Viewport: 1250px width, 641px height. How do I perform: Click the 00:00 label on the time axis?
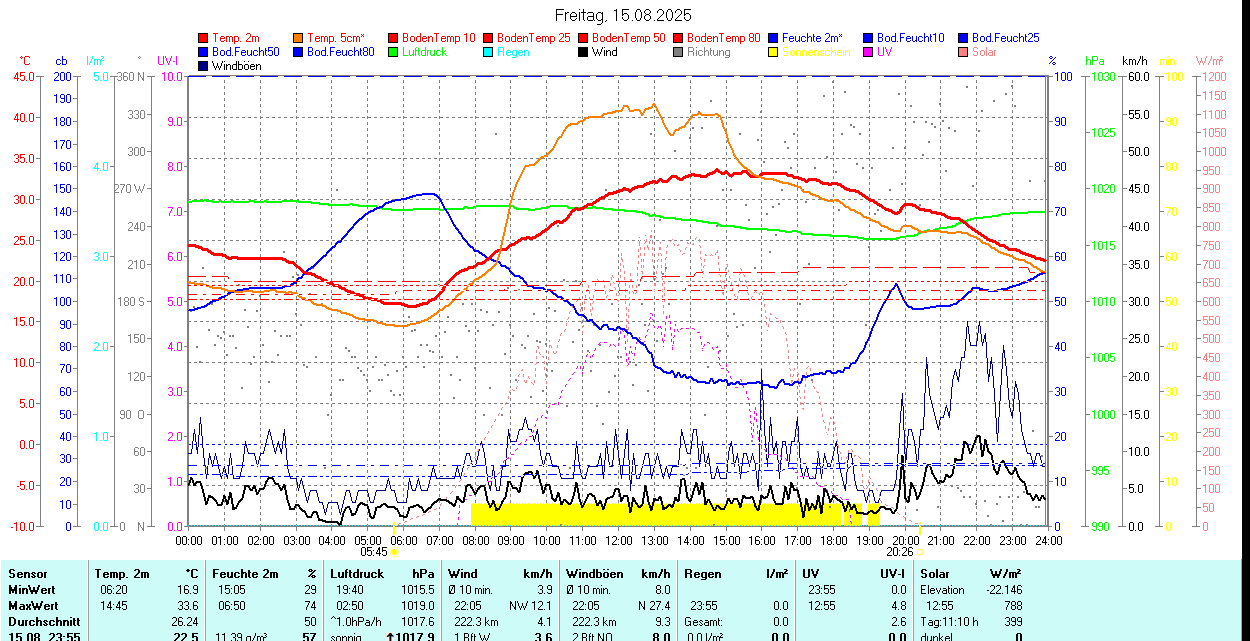point(189,540)
